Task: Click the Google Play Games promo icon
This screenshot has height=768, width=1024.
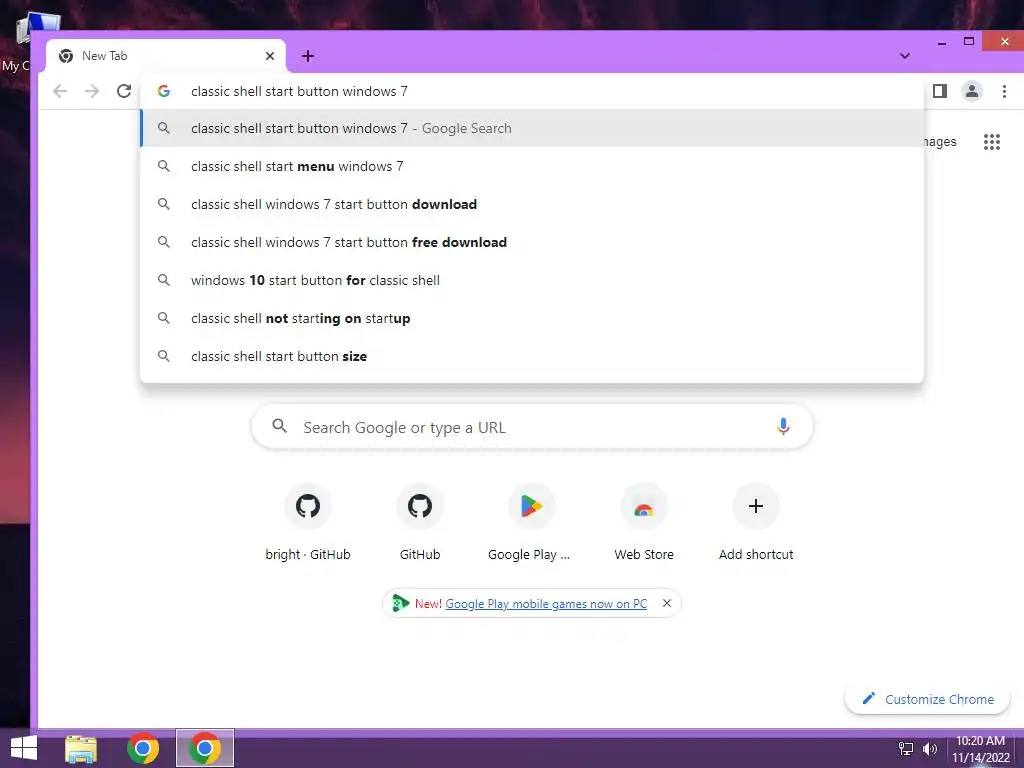Action: pyautogui.click(x=400, y=603)
